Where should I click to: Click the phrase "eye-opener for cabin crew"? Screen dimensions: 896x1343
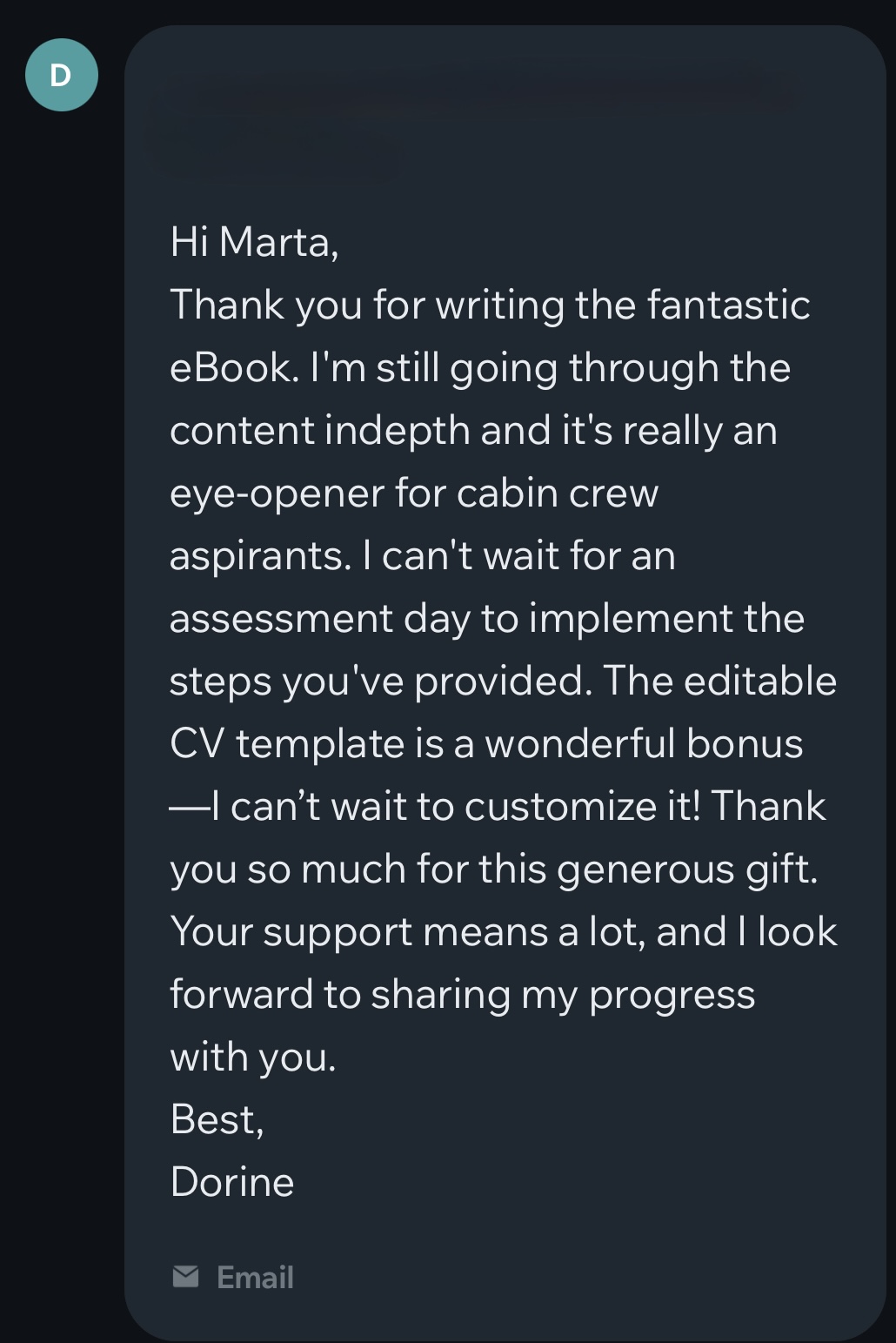(413, 493)
